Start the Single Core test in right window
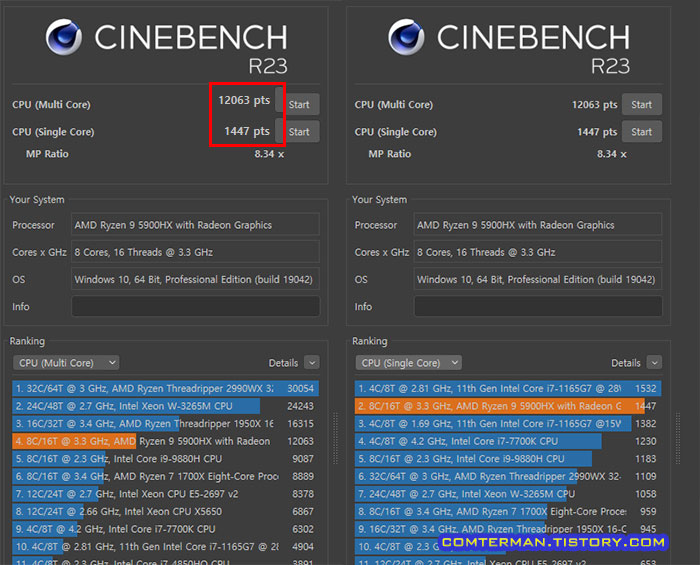 pos(642,132)
